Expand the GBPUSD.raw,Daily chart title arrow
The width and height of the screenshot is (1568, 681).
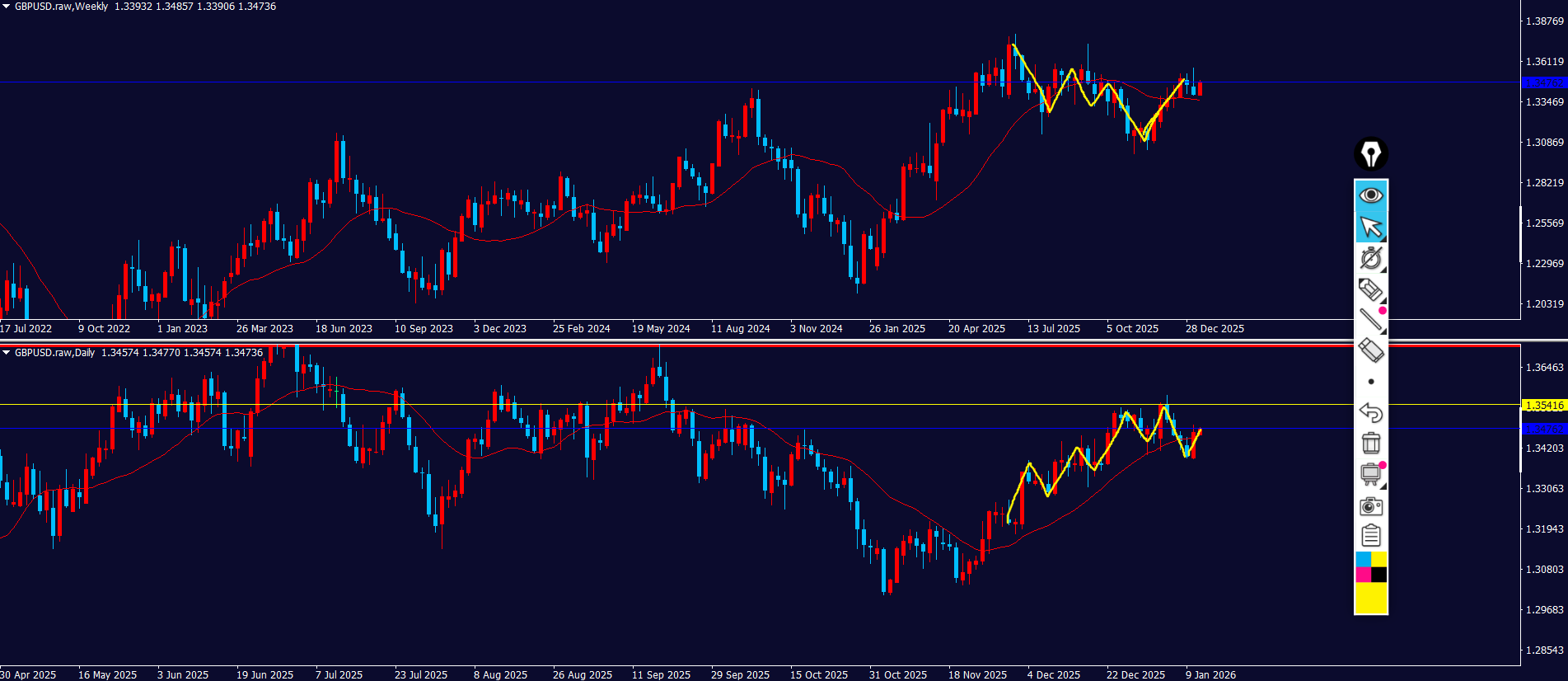(7, 353)
